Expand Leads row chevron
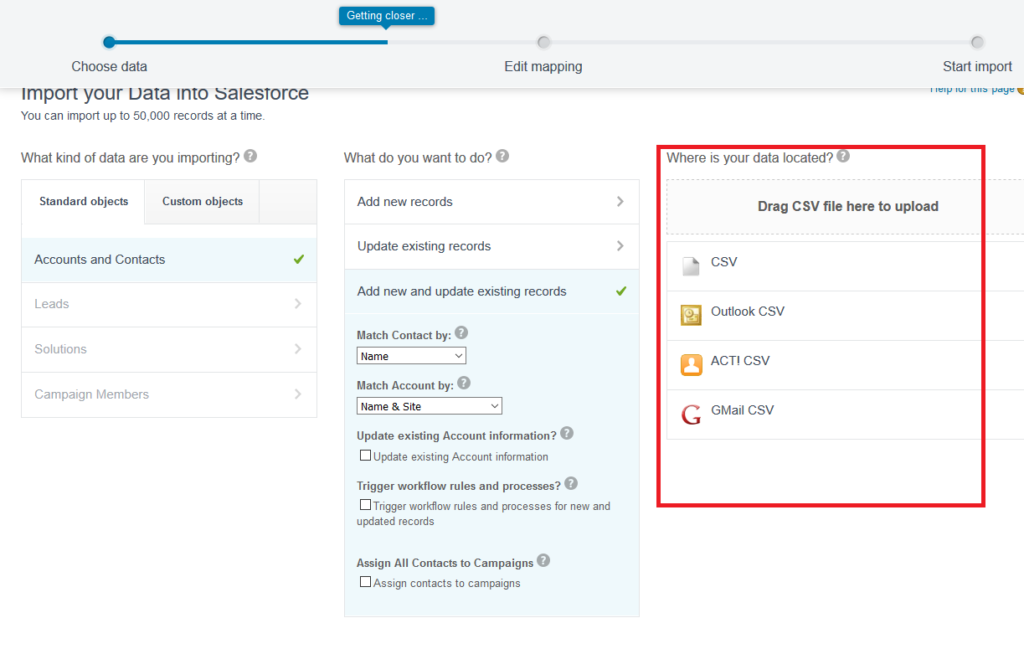This screenshot has width=1024, height=649. coord(298,304)
